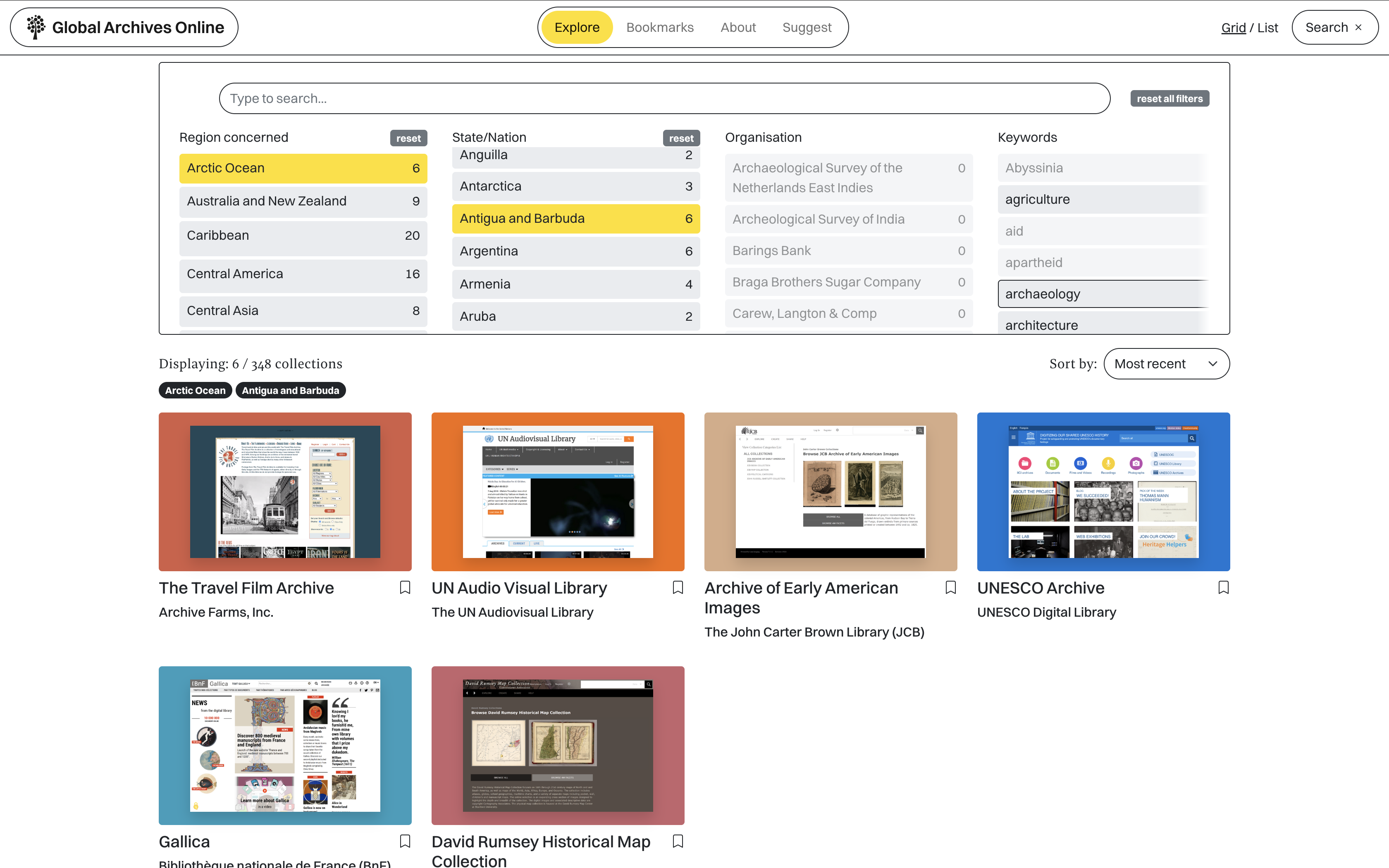Select the archaeology keyword
This screenshot has height=868, width=1389.
click(1103, 294)
